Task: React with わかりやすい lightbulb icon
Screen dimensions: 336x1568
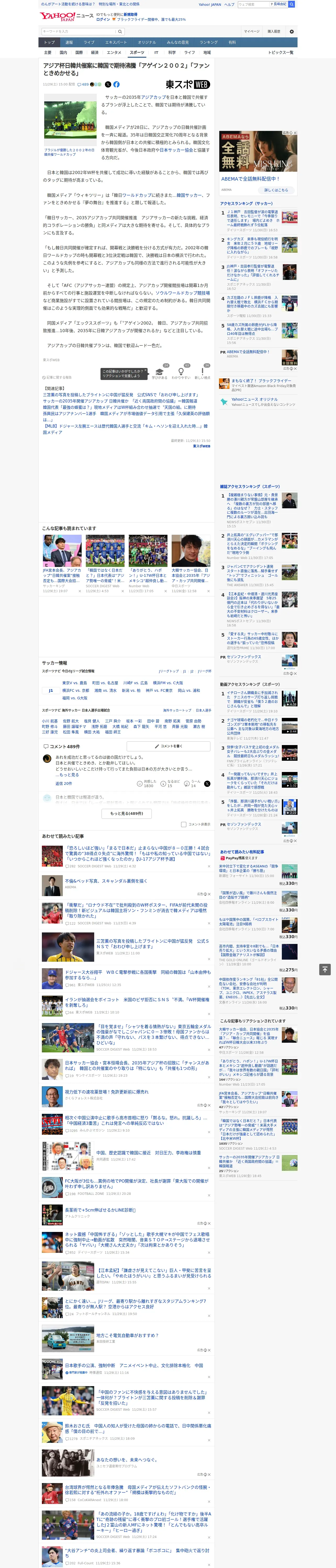Action: [181, 371]
